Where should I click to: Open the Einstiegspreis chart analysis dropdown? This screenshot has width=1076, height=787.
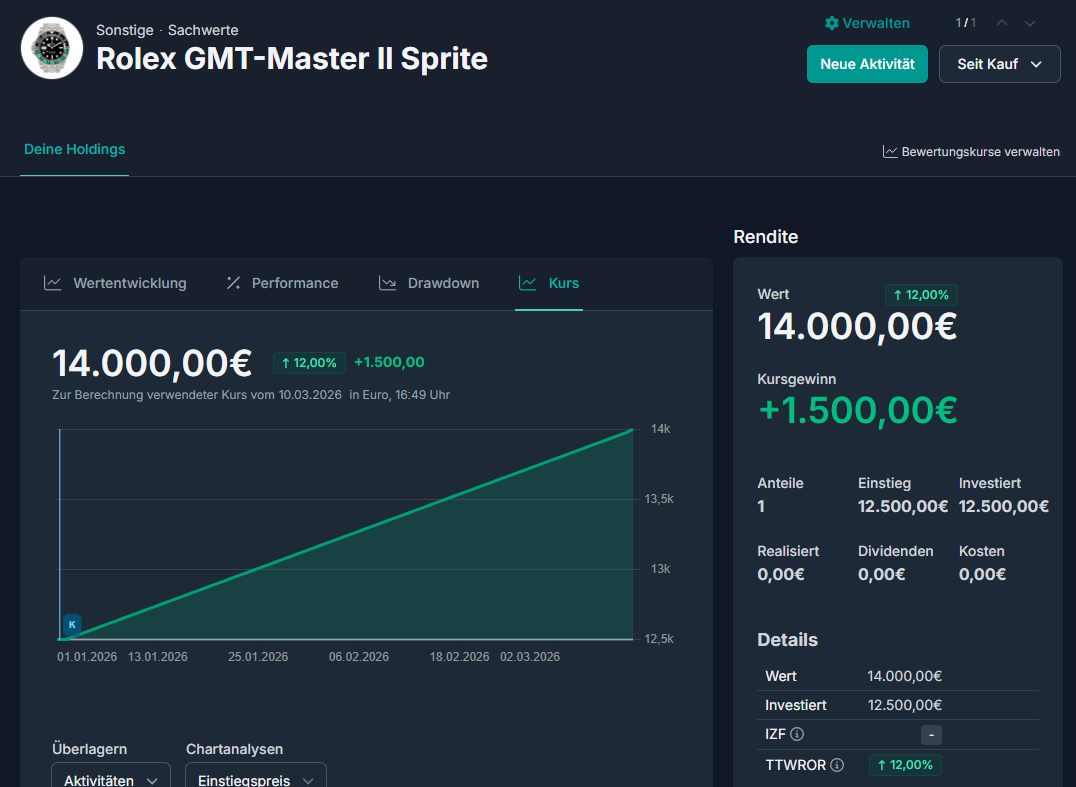(256, 775)
